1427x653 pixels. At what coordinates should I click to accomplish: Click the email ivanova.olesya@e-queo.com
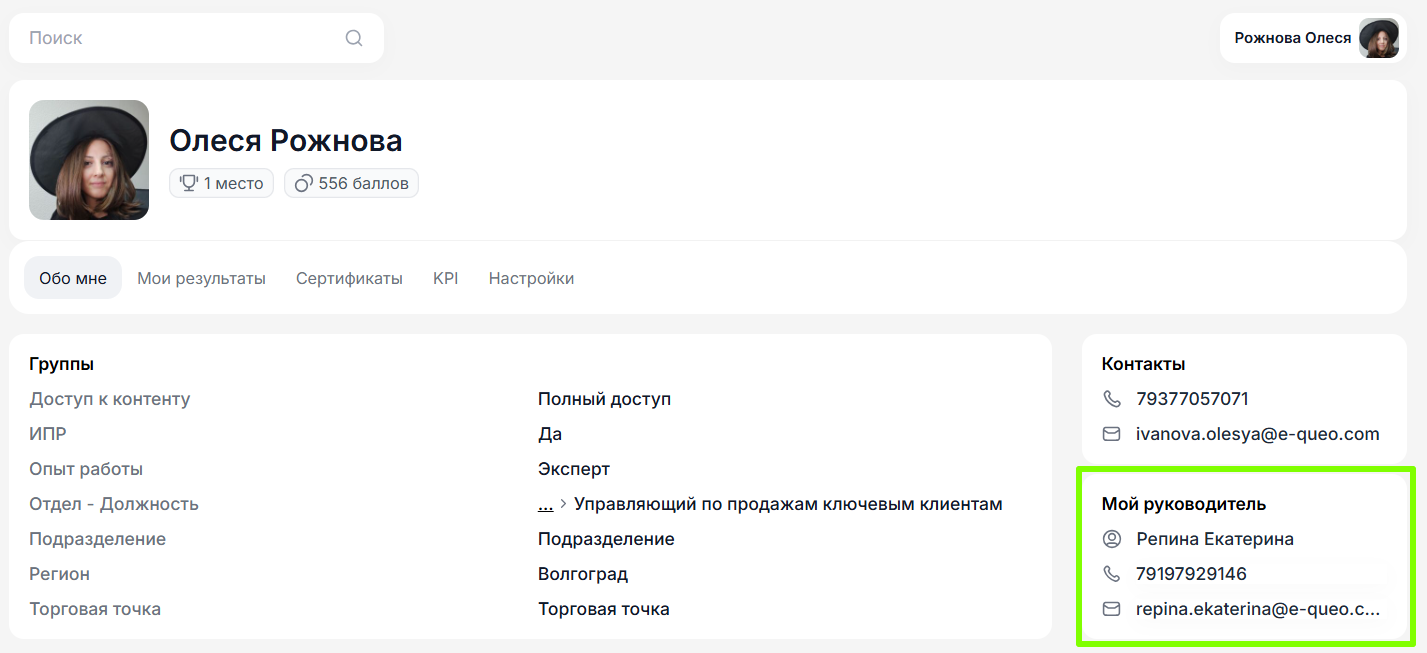point(1257,434)
